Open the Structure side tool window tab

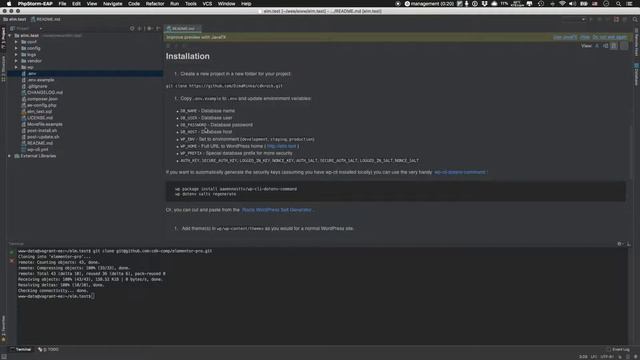[x=3, y=68]
